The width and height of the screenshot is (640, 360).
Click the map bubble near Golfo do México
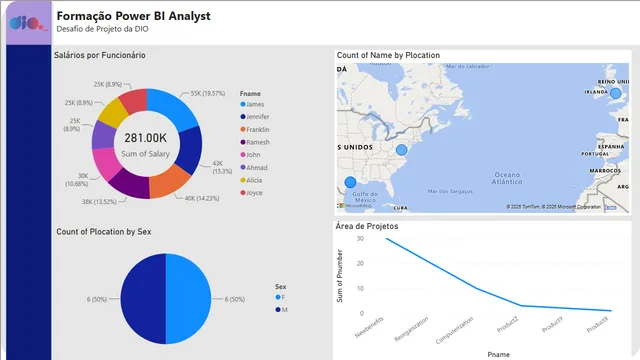350,182
